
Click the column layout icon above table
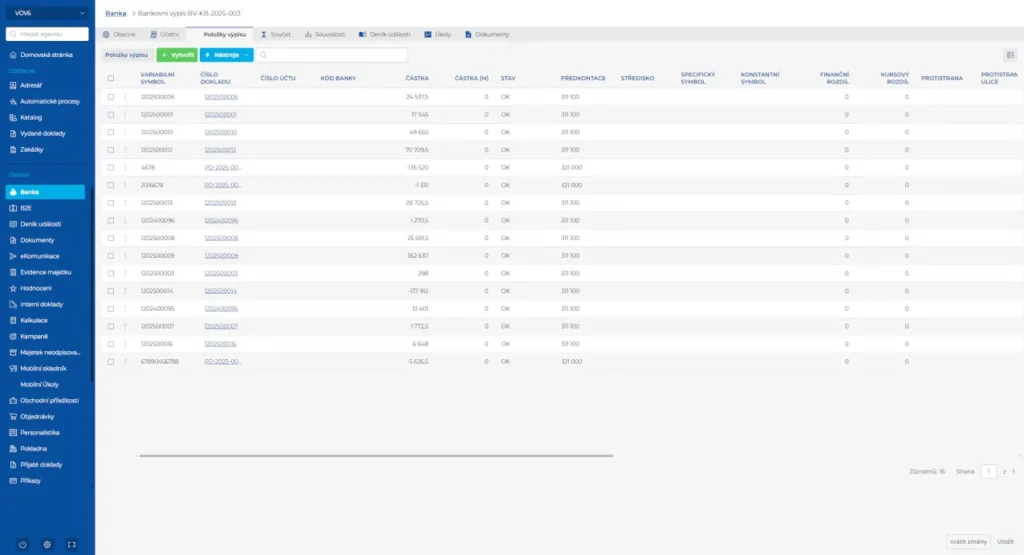(1009, 55)
